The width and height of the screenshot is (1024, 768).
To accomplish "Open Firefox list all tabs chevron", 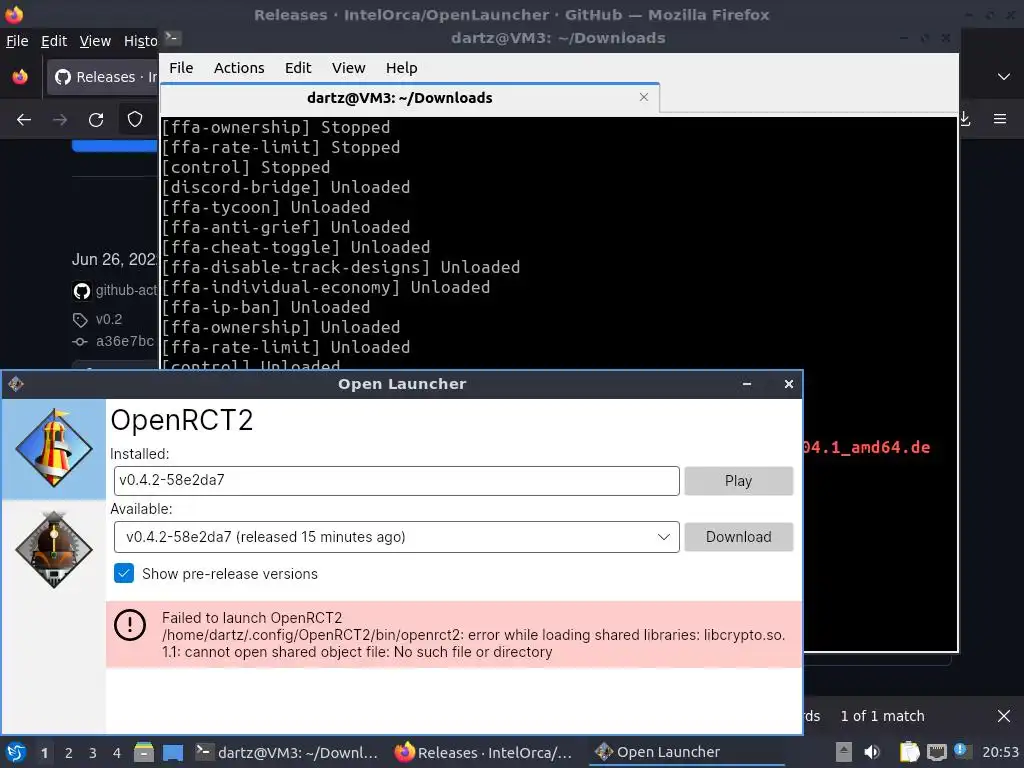I will (x=1004, y=77).
